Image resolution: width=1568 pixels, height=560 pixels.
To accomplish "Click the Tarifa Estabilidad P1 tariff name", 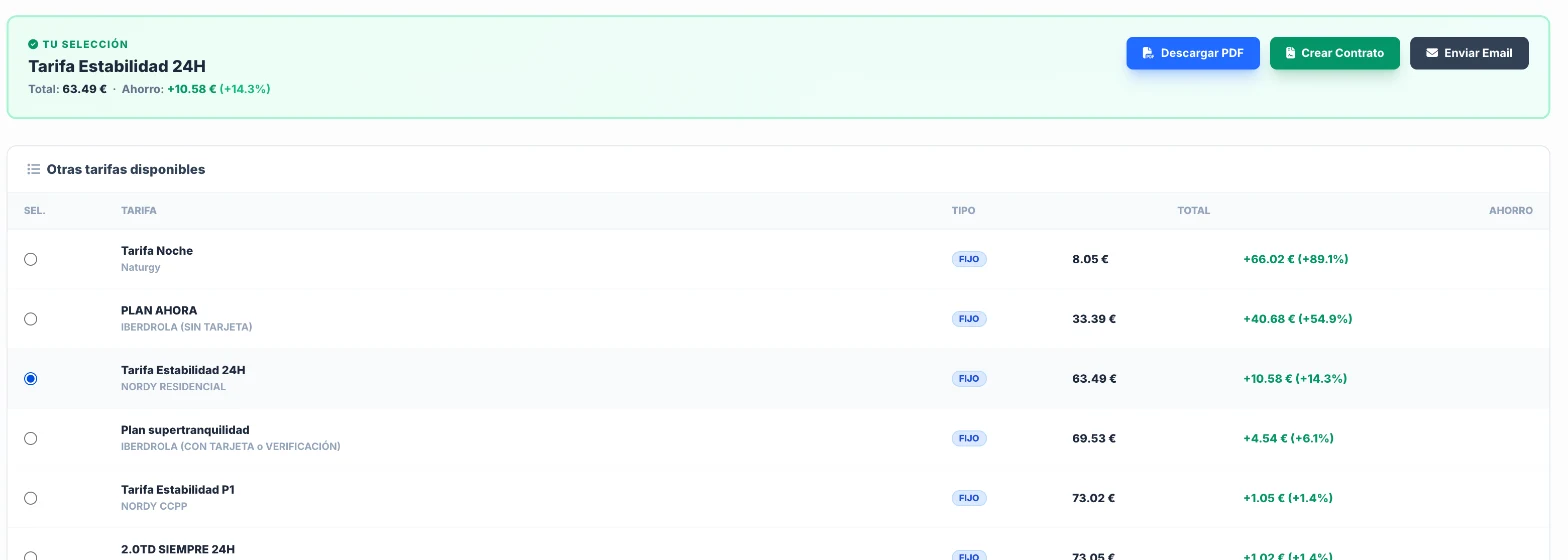I will coord(178,490).
